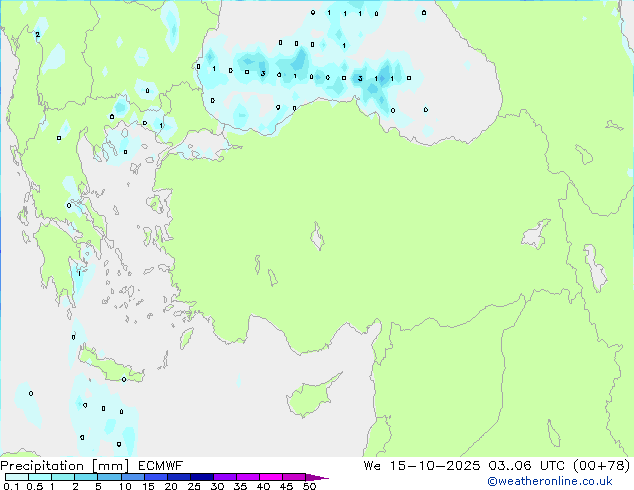Click the ECMWF model label

click(161, 466)
